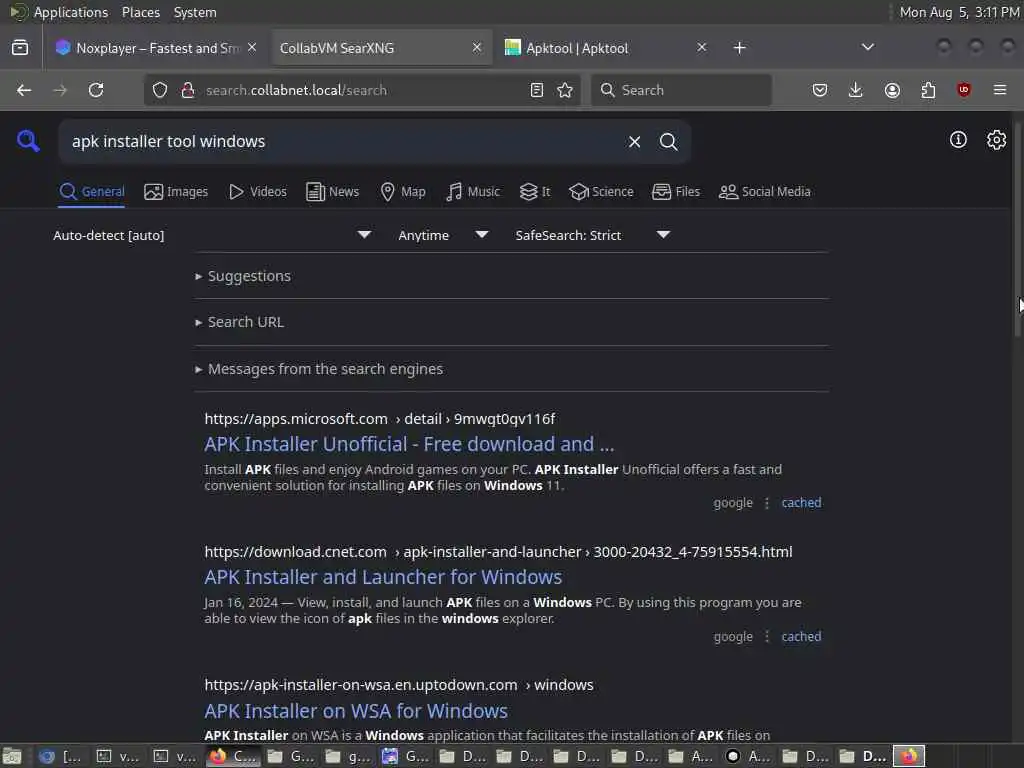Screen dimensions: 1024x768
Task: Open the Firefox View tab icon
Action: (20, 48)
